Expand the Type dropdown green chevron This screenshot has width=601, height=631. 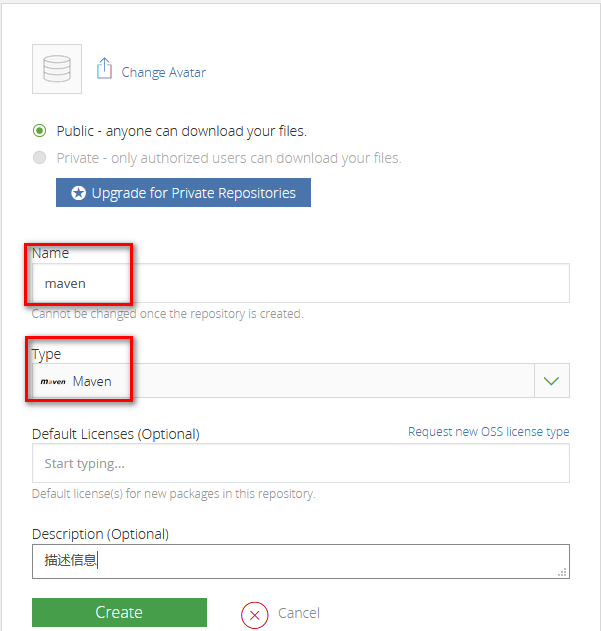tap(551, 381)
